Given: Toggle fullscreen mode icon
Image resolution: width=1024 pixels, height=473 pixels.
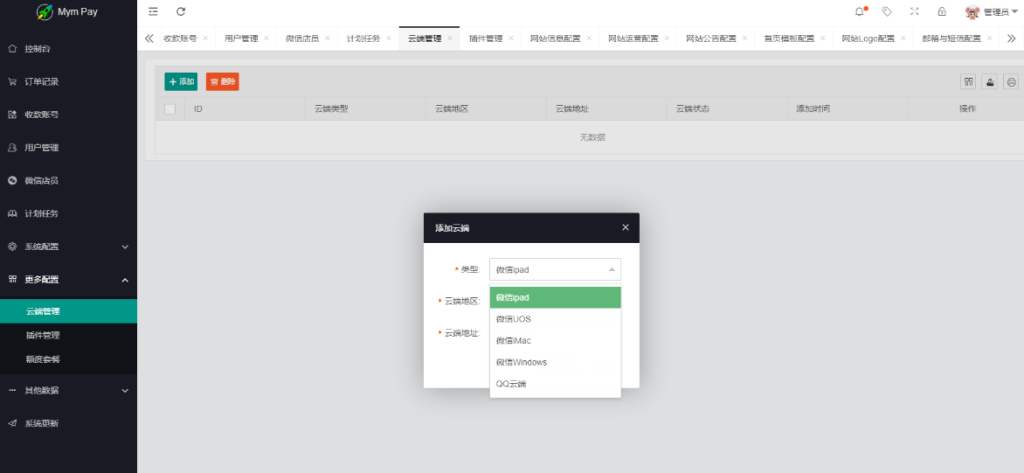Looking at the screenshot, I should pyautogui.click(x=914, y=11).
